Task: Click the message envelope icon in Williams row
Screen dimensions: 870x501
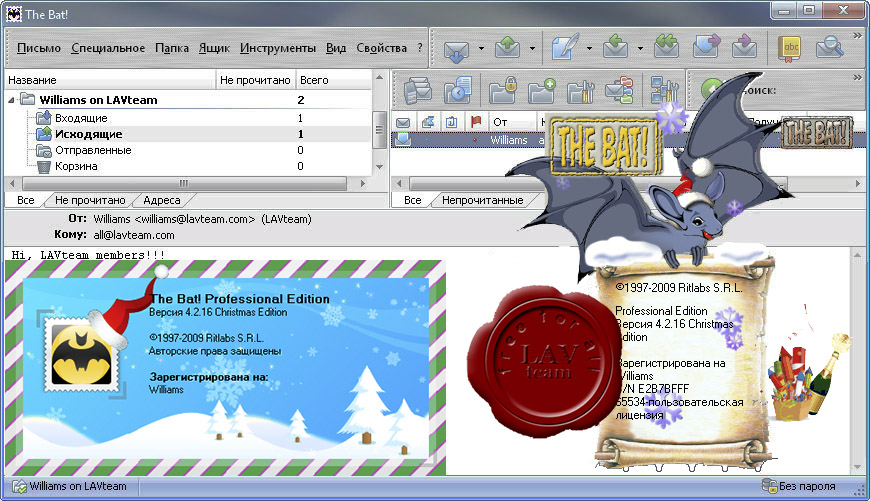Action: [403, 140]
